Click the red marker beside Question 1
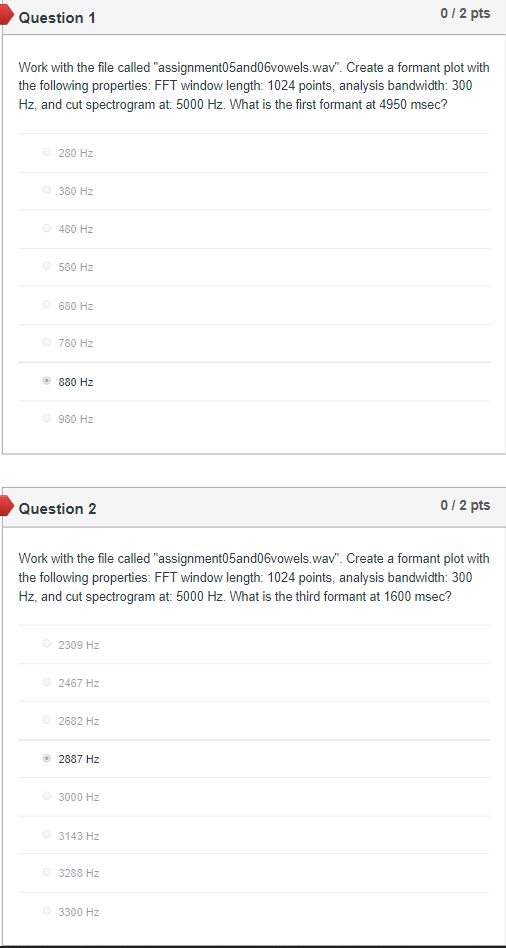 click(x=6, y=16)
